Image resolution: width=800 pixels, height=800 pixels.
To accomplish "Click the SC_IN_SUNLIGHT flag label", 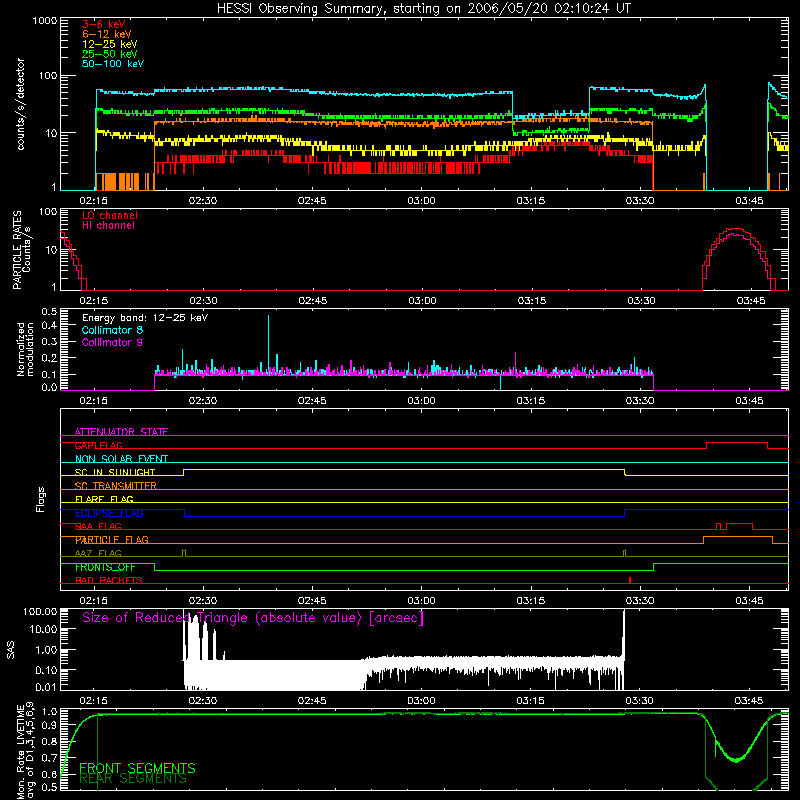I will click(x=115, y=472).
